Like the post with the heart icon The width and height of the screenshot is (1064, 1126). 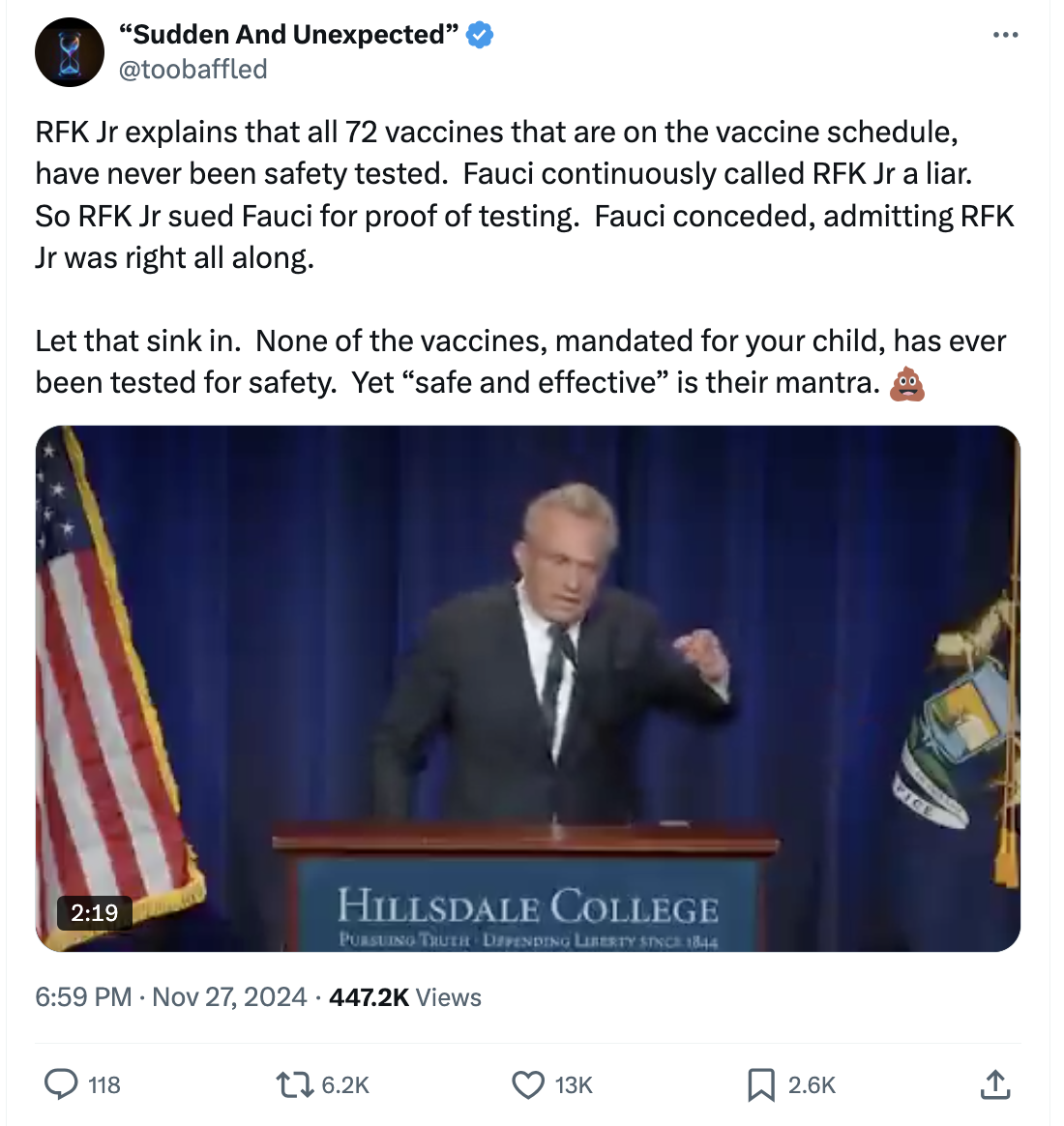pyautogui.click(x=528, y=1084)
